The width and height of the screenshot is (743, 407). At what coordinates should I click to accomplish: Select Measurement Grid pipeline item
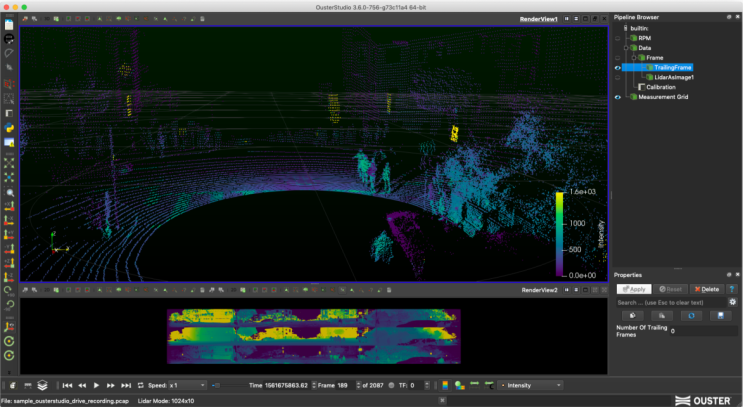663,97
